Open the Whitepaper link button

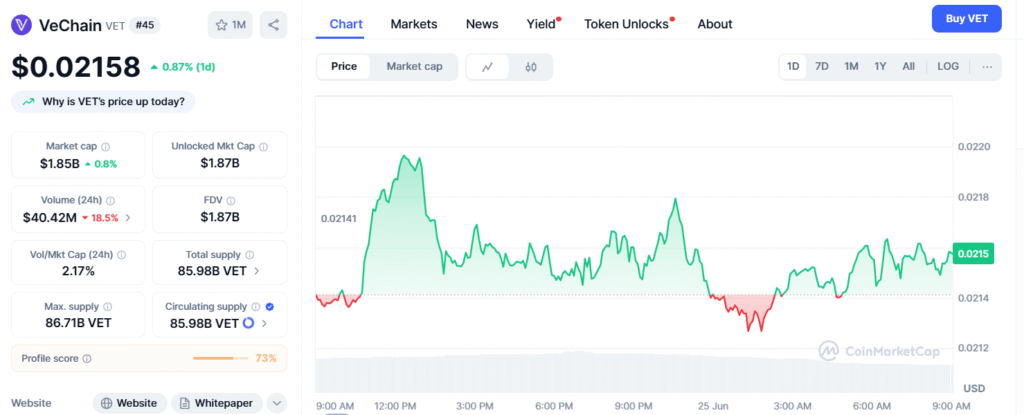pos(217,403)
